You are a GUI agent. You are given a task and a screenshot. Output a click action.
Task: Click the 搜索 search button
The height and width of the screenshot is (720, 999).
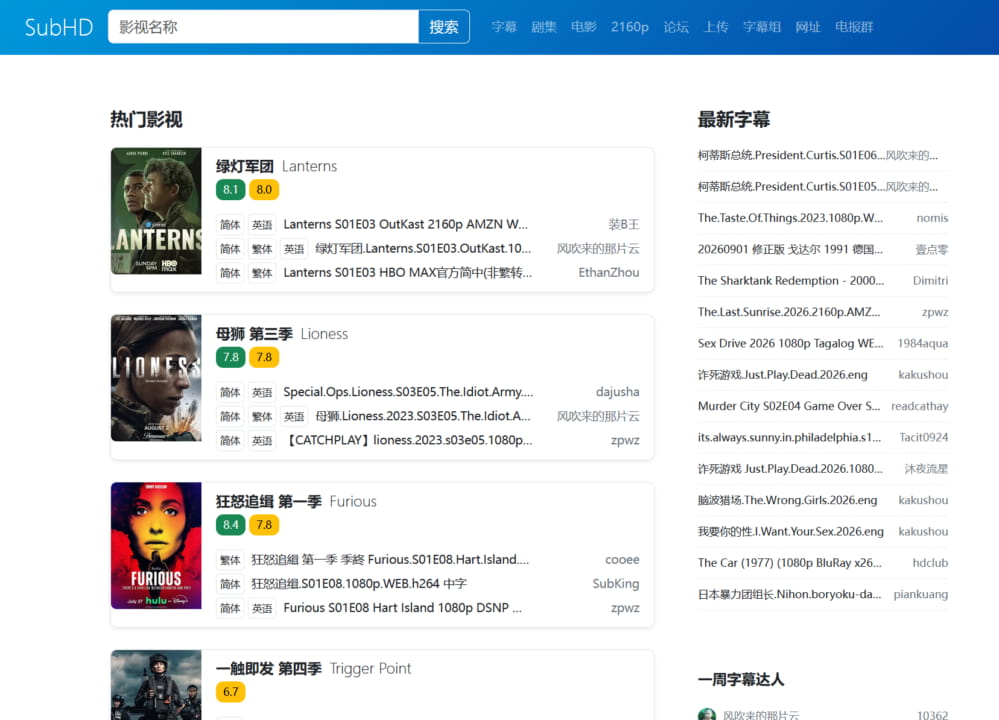coord(444,27)
